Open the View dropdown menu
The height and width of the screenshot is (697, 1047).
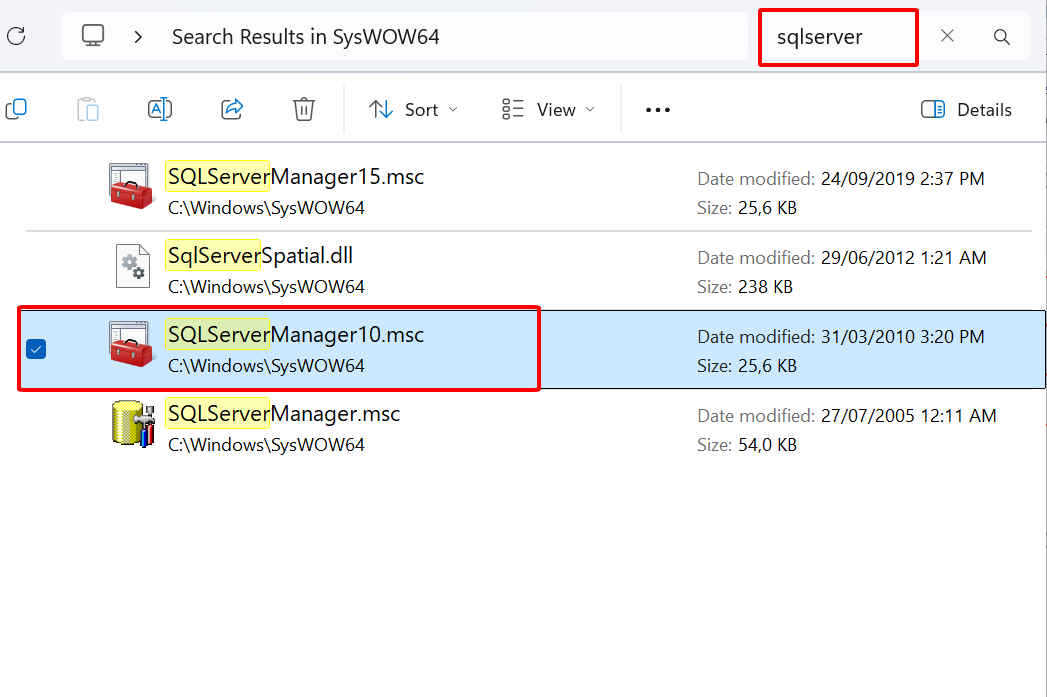[x=548, y=110]
